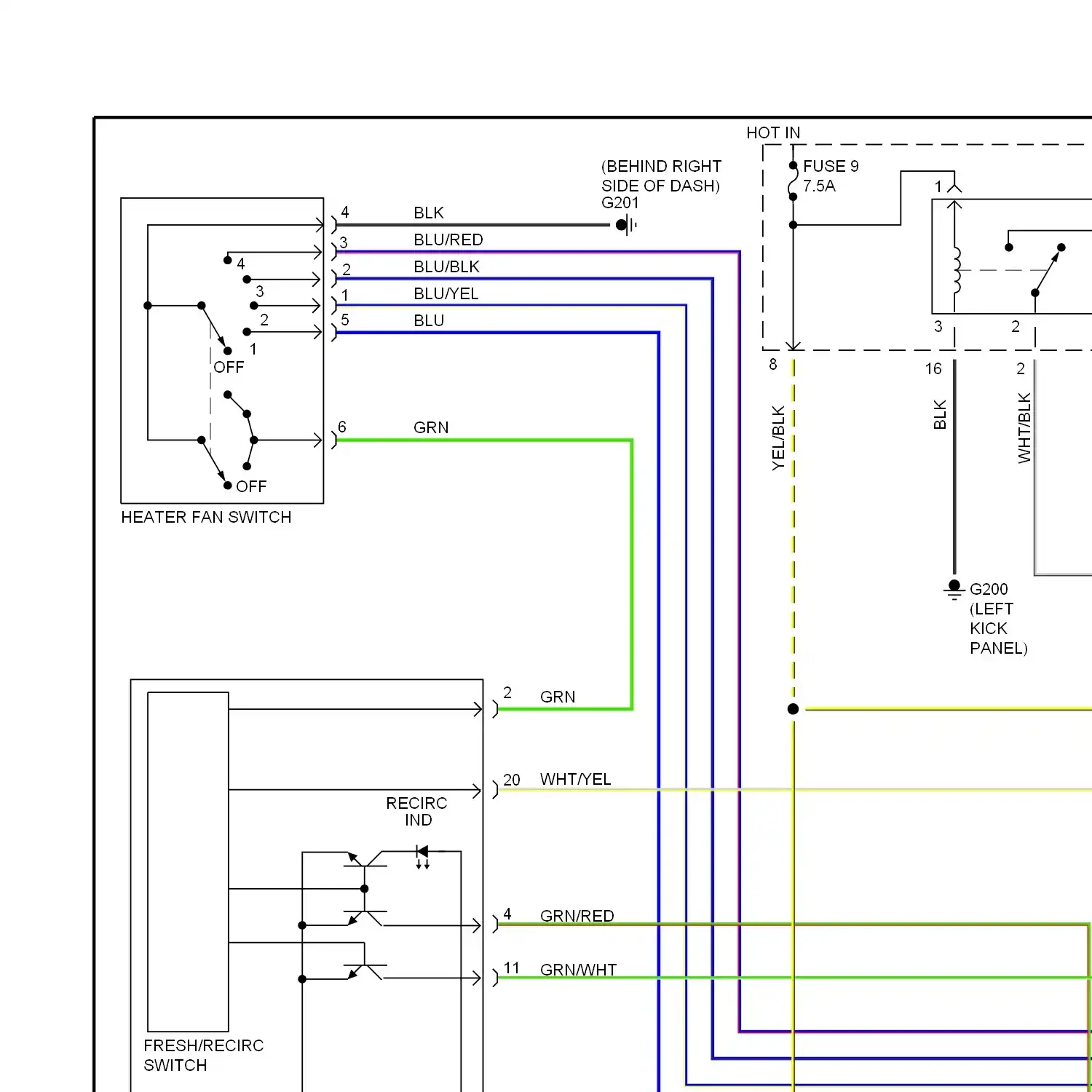Click the FRESH/RECIRC SWITCH label
Screen dimensions: 1092x1092
[203, 1055]
